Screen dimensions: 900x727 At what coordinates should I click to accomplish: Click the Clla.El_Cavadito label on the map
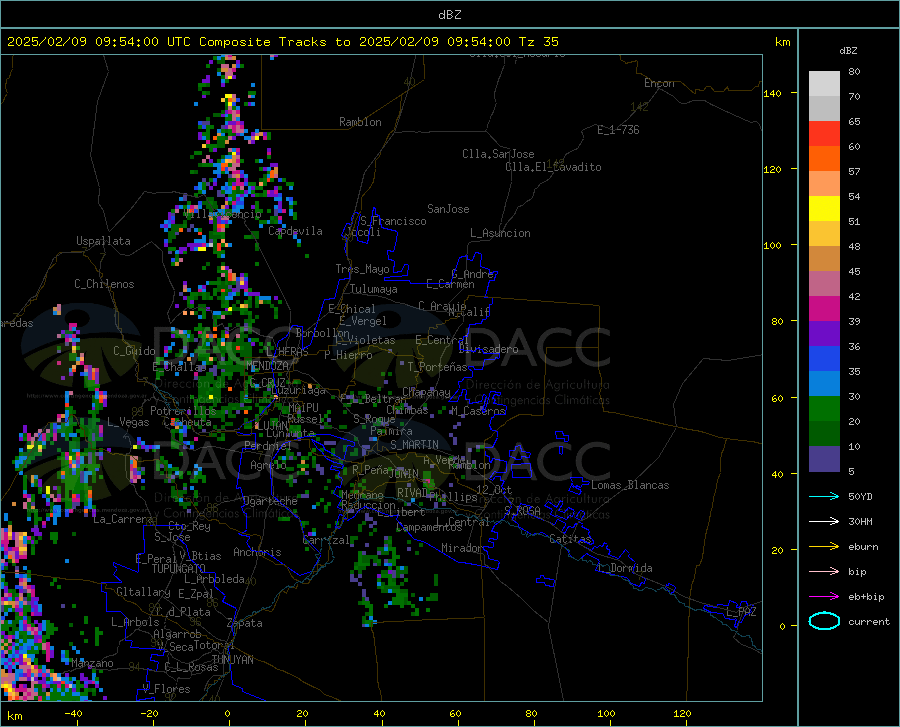pyautogui.click(x=553, y=167)
